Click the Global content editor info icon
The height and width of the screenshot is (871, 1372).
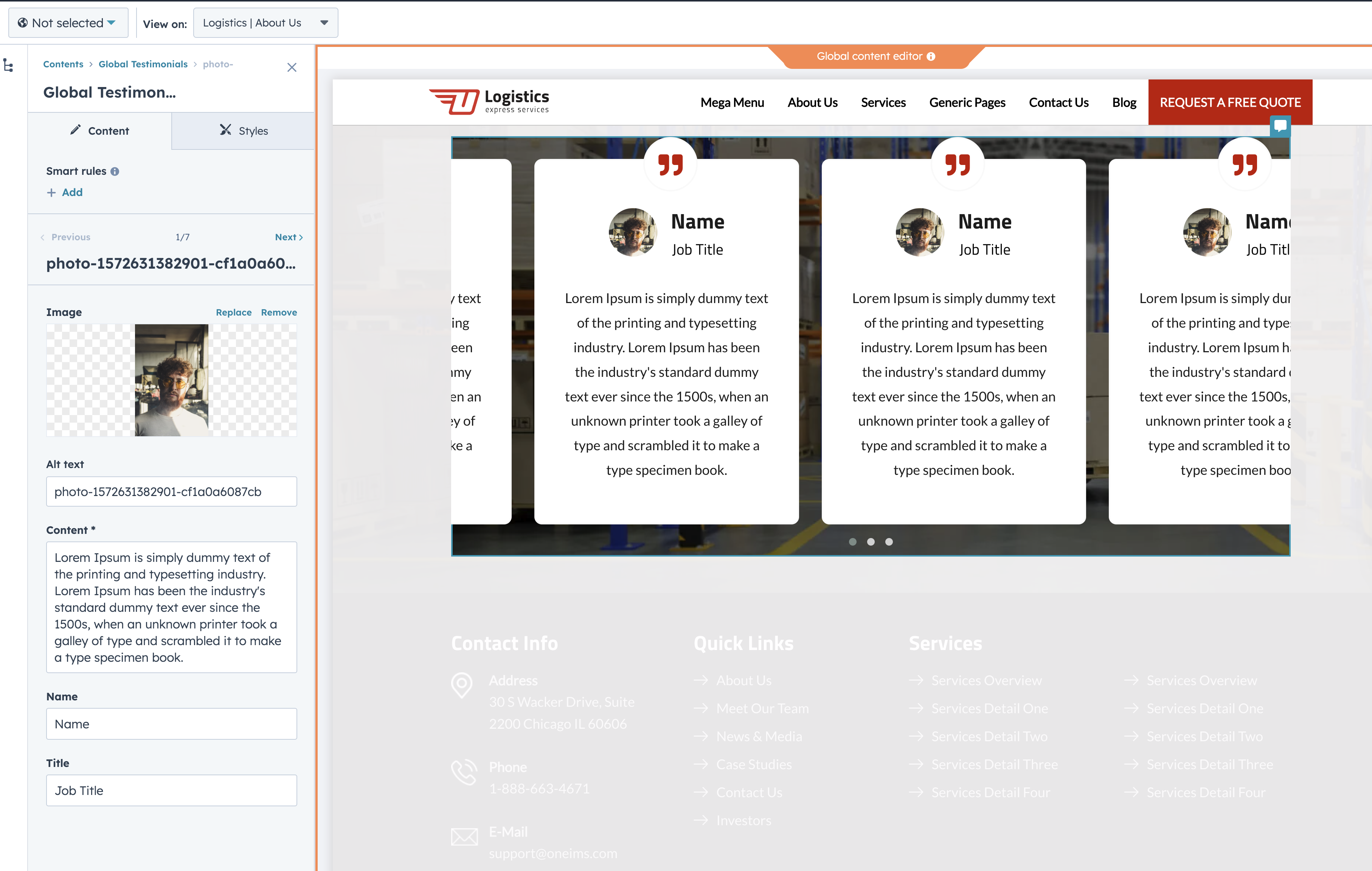point(931,56)
